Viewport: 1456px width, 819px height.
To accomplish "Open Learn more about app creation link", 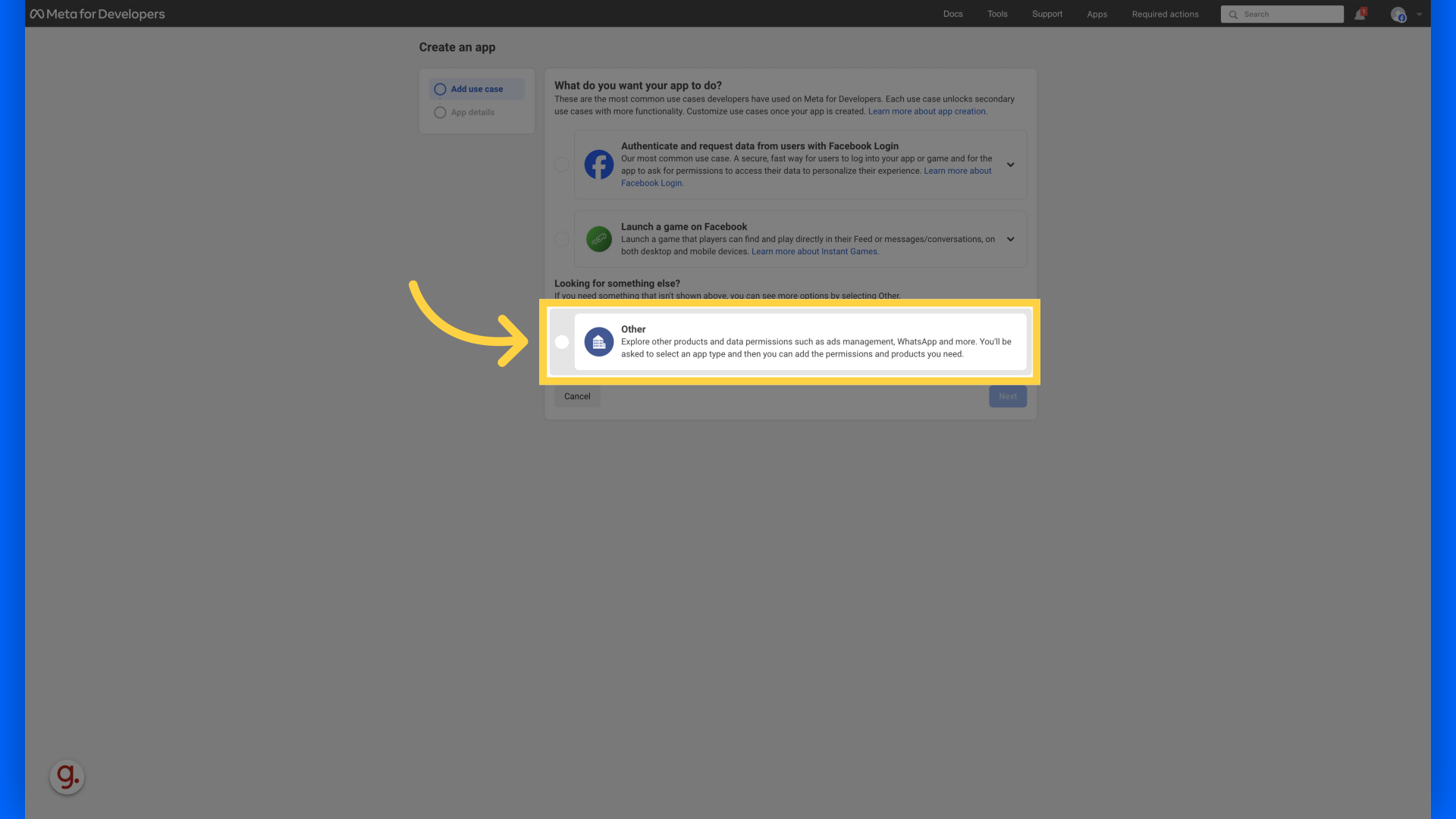I will point(927,111).
